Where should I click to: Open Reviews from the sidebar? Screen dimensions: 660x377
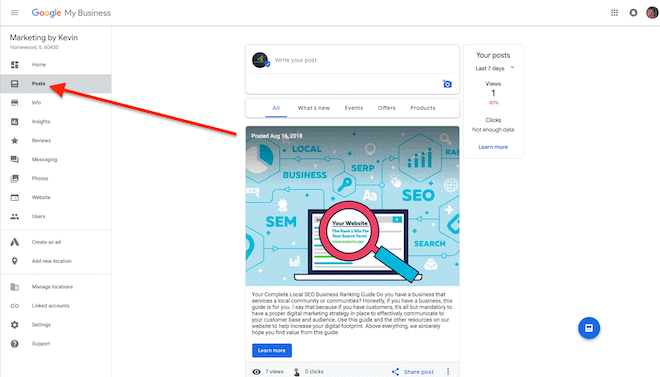(56, 141)
